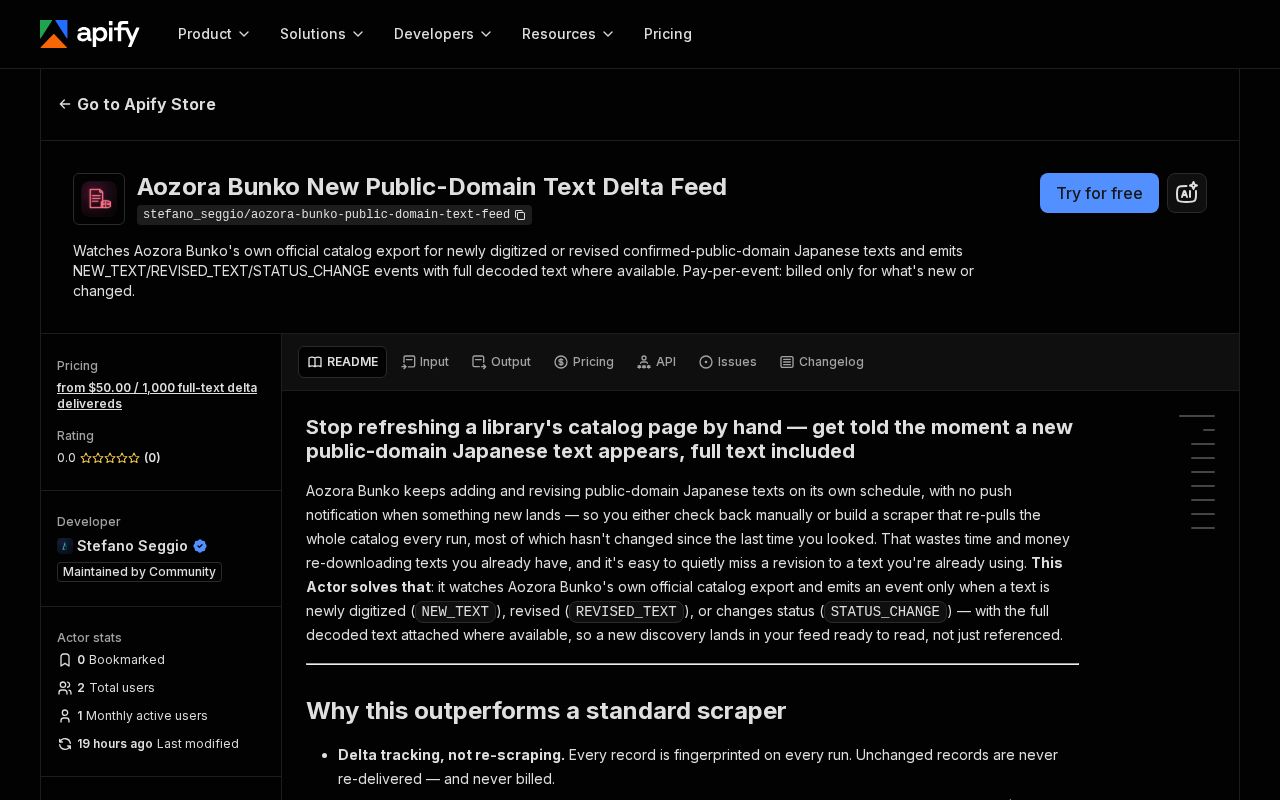
Task: Click the verified badge beside Stefano Seggio
Action: click(200, 546)
